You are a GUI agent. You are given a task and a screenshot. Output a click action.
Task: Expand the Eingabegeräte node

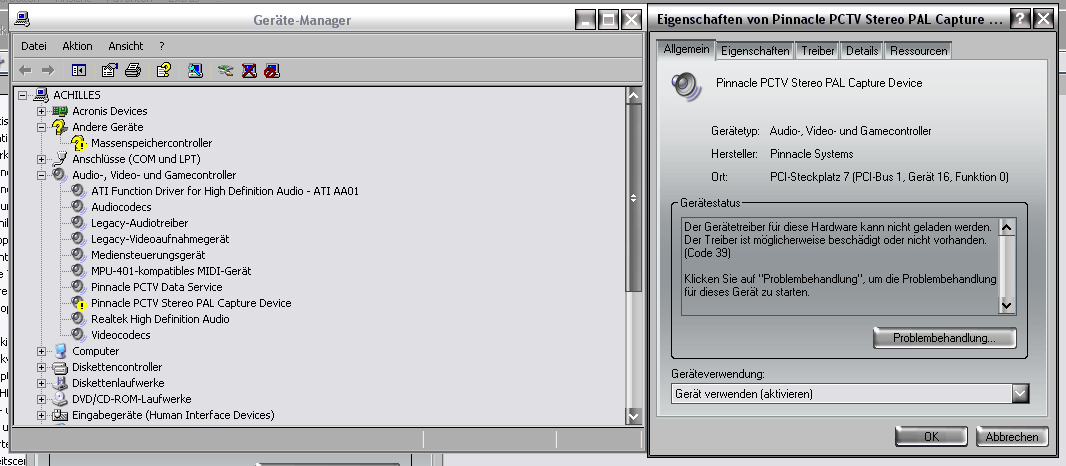(x=41, y=415)
